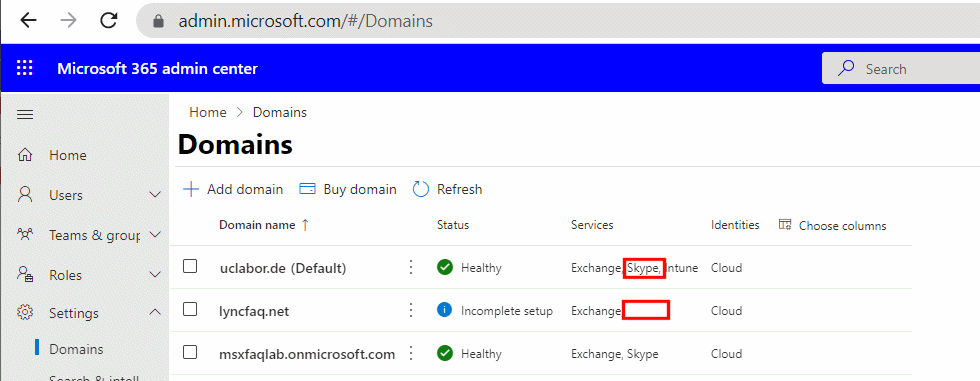Open Choose columns
Screen dimensions: 980x381
pyautogui.click(x=832, y=225)
